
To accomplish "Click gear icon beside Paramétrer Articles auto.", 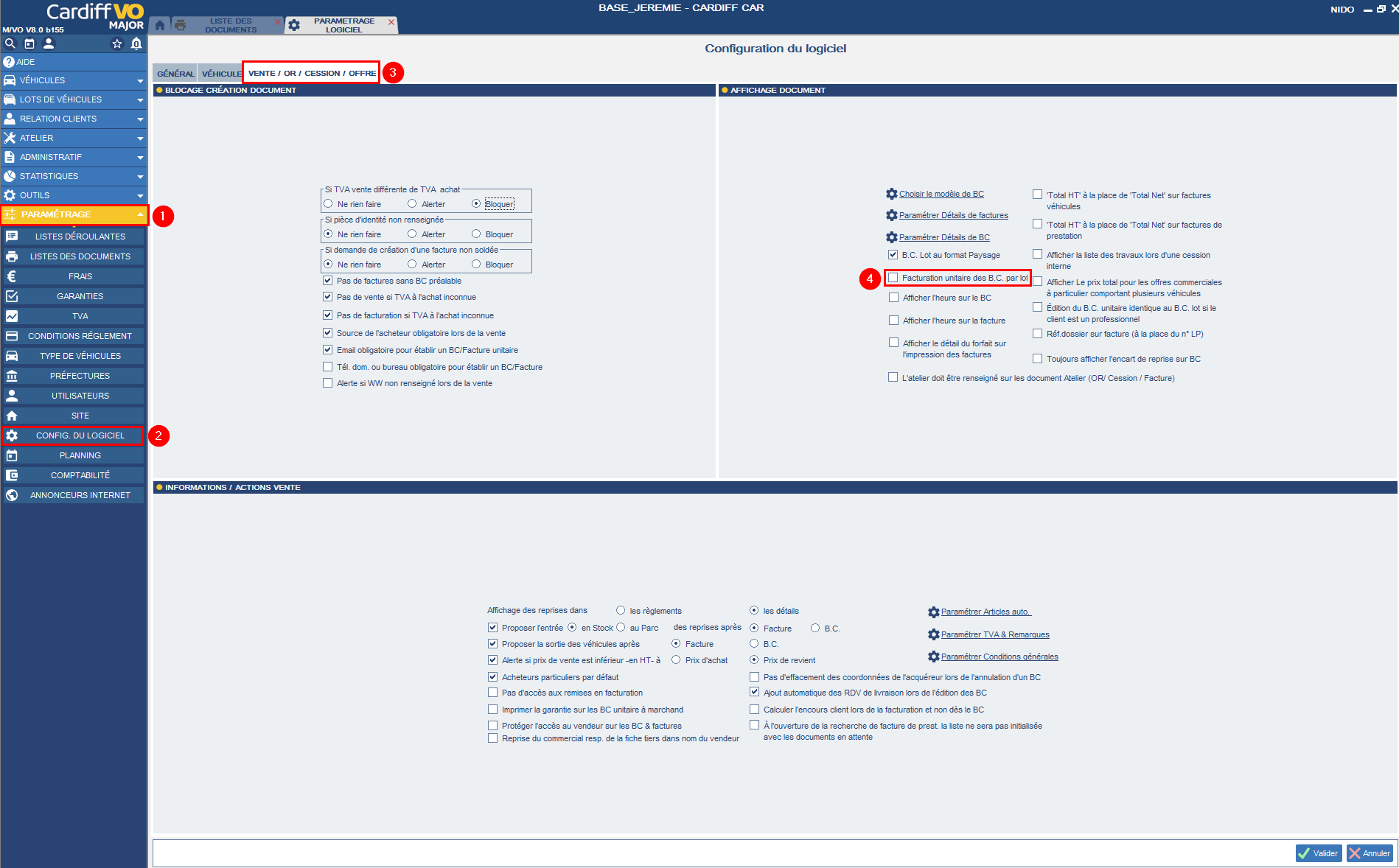I will click(934, 612).
